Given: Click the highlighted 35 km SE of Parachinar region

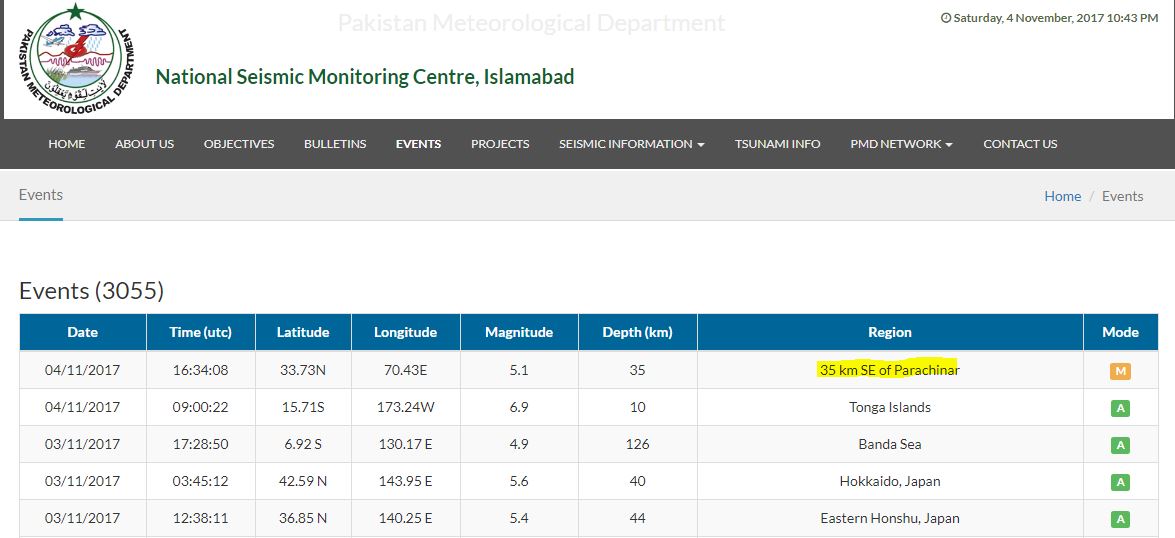Looking at the screenshot, I should pyautogui.click(x=889, y=370).
